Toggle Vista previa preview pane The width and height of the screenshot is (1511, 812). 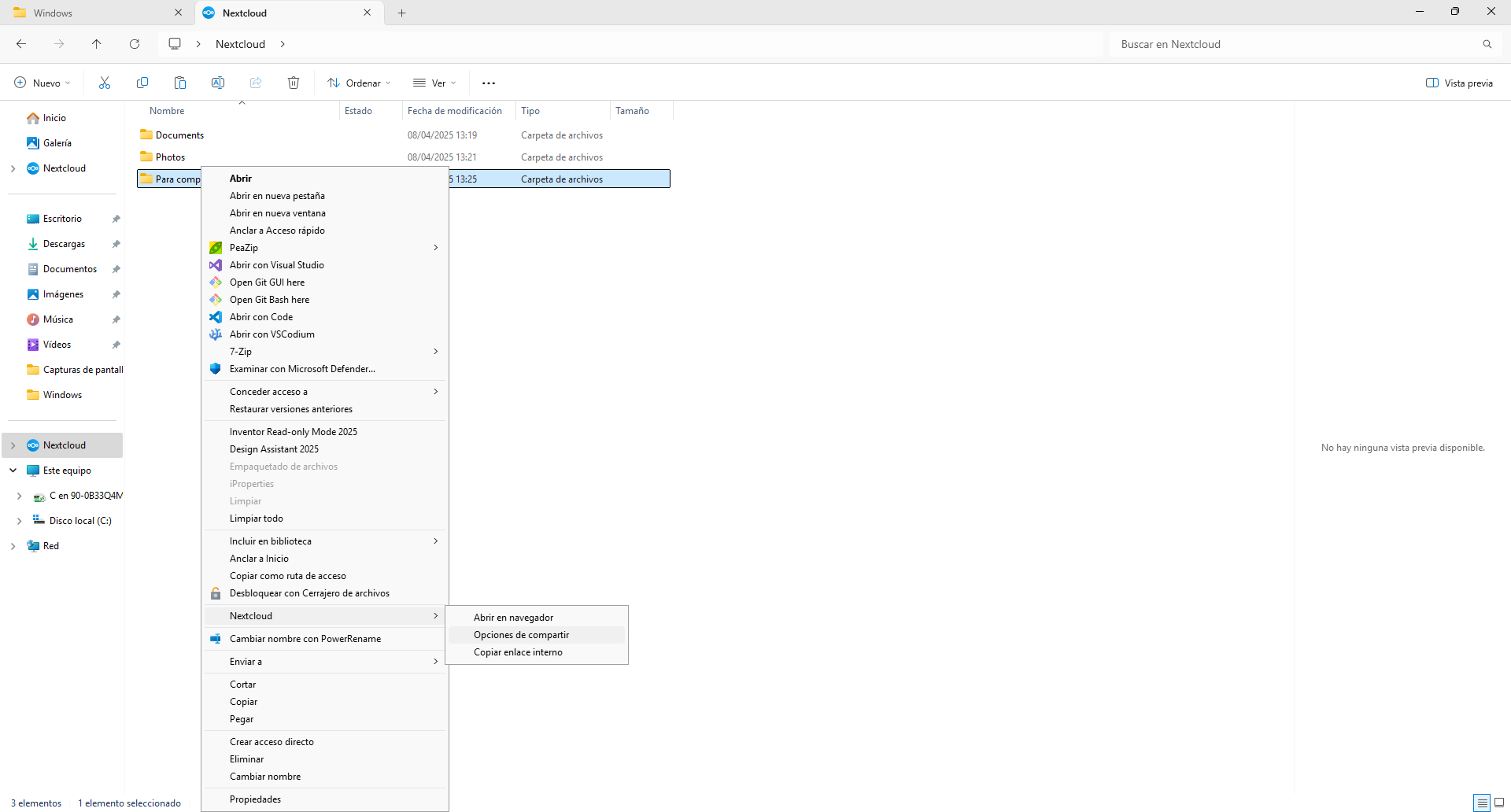coord(1459,83)
